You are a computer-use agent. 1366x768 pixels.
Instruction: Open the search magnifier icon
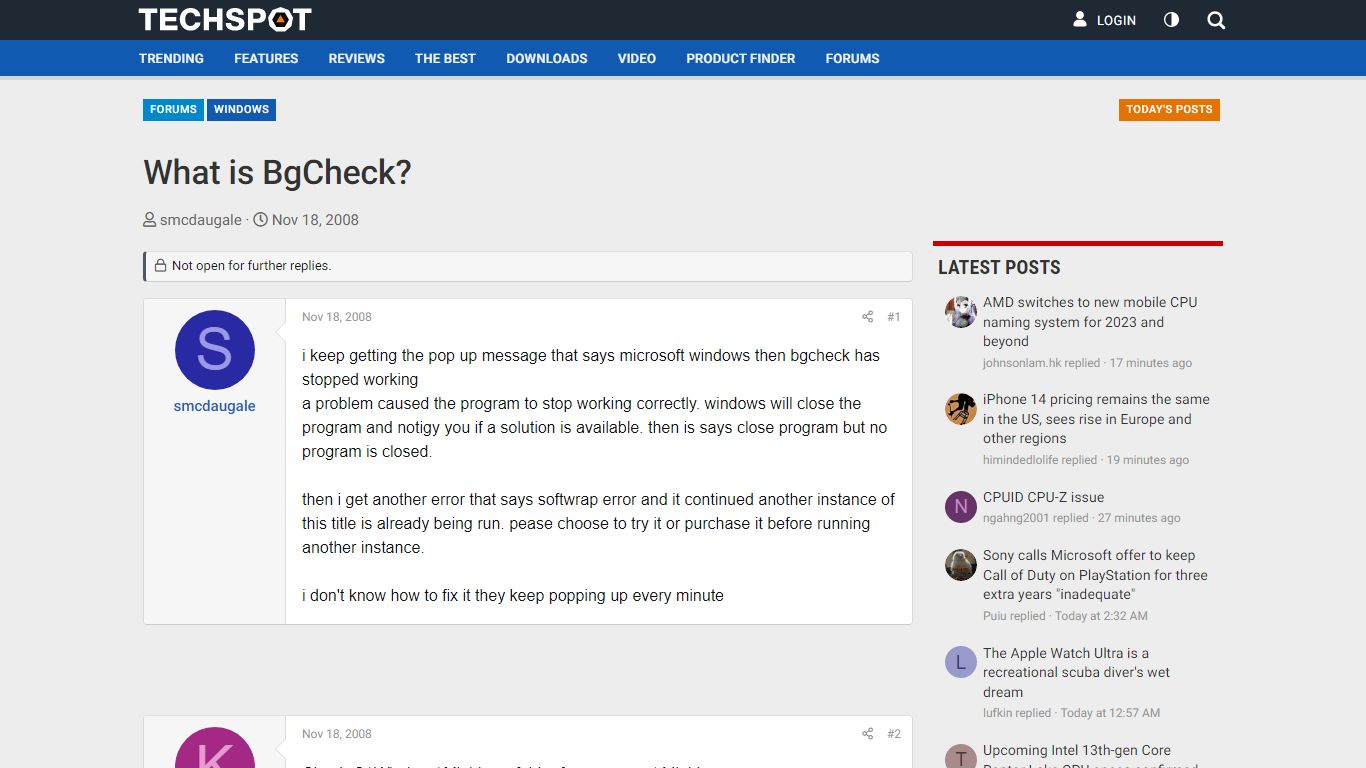1216,20
